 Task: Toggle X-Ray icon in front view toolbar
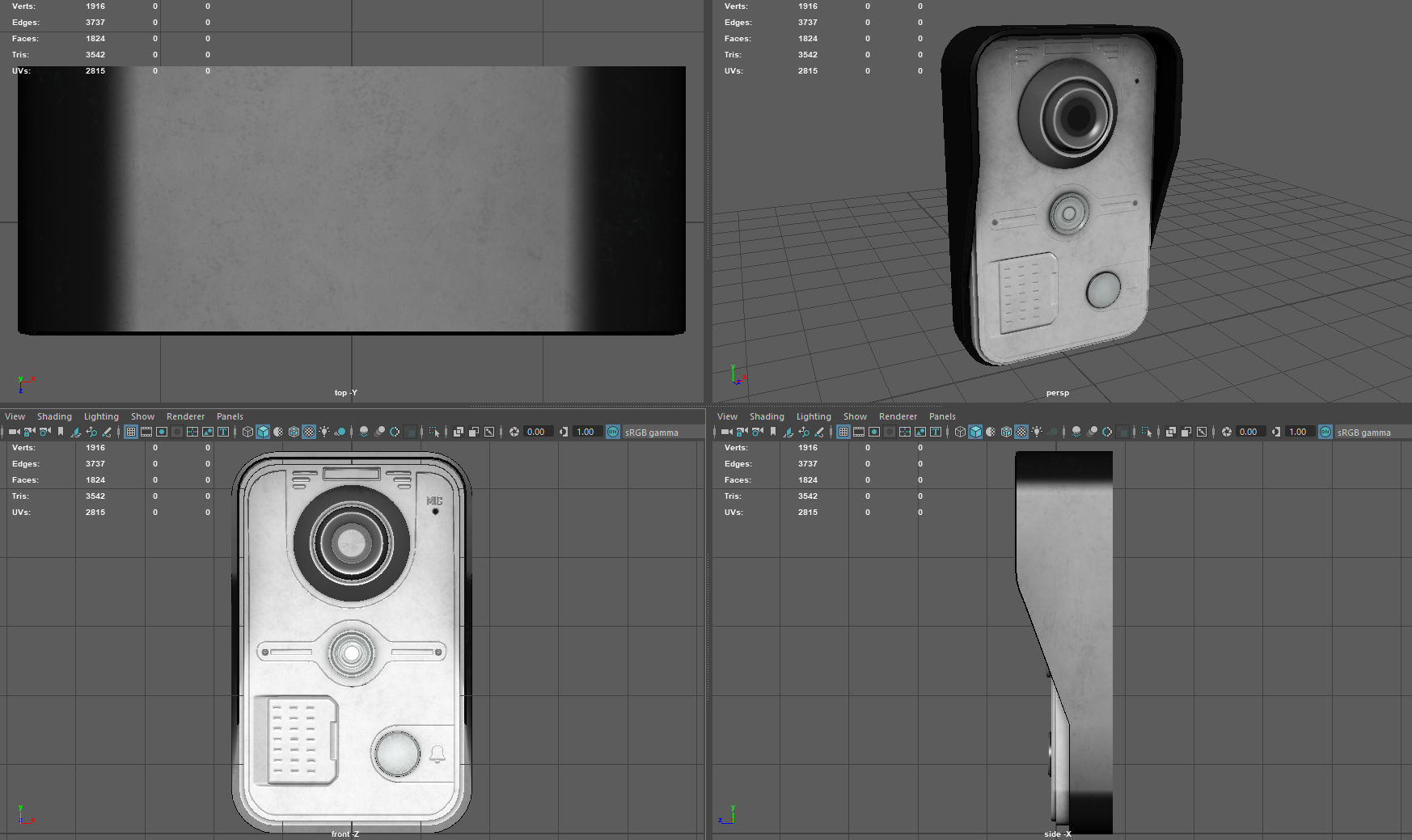click(458, 432)
